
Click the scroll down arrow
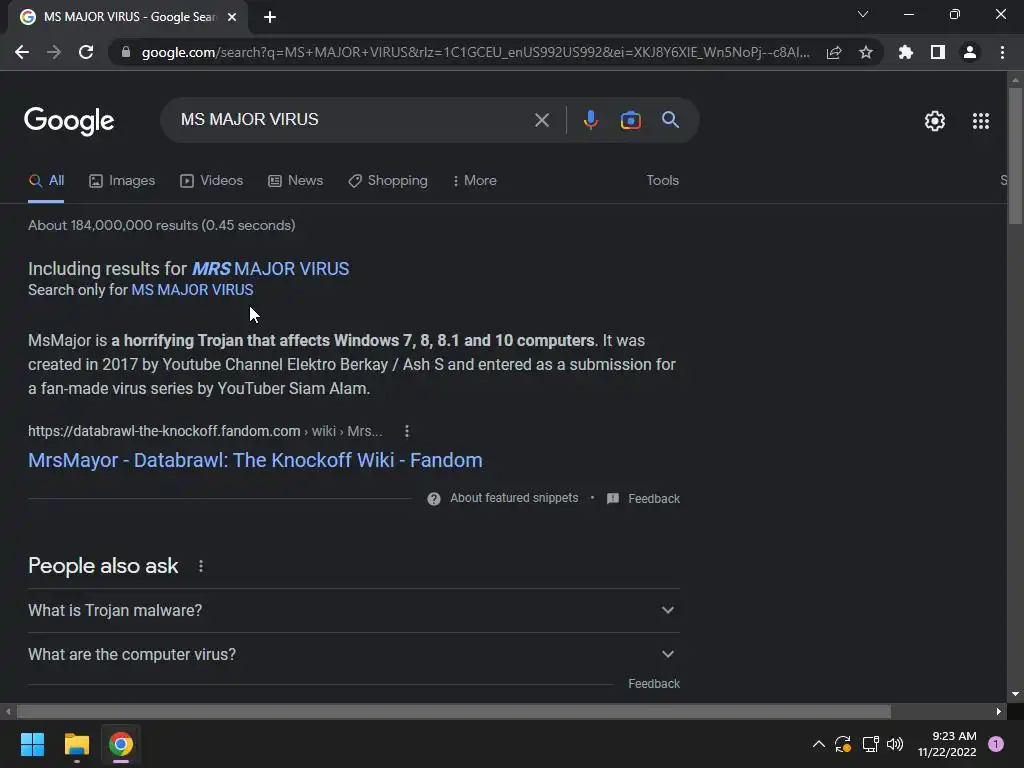coord(1015,694)
